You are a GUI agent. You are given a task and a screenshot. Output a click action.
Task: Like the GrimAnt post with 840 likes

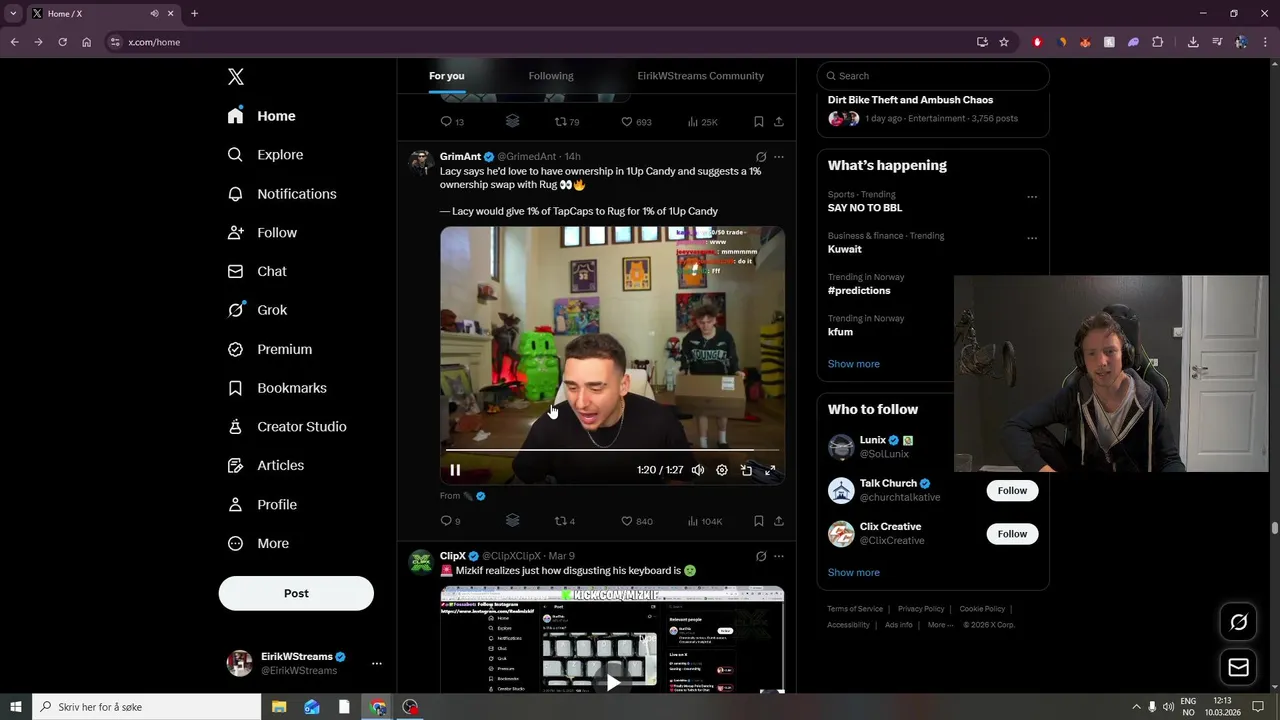tap(637, 521)
